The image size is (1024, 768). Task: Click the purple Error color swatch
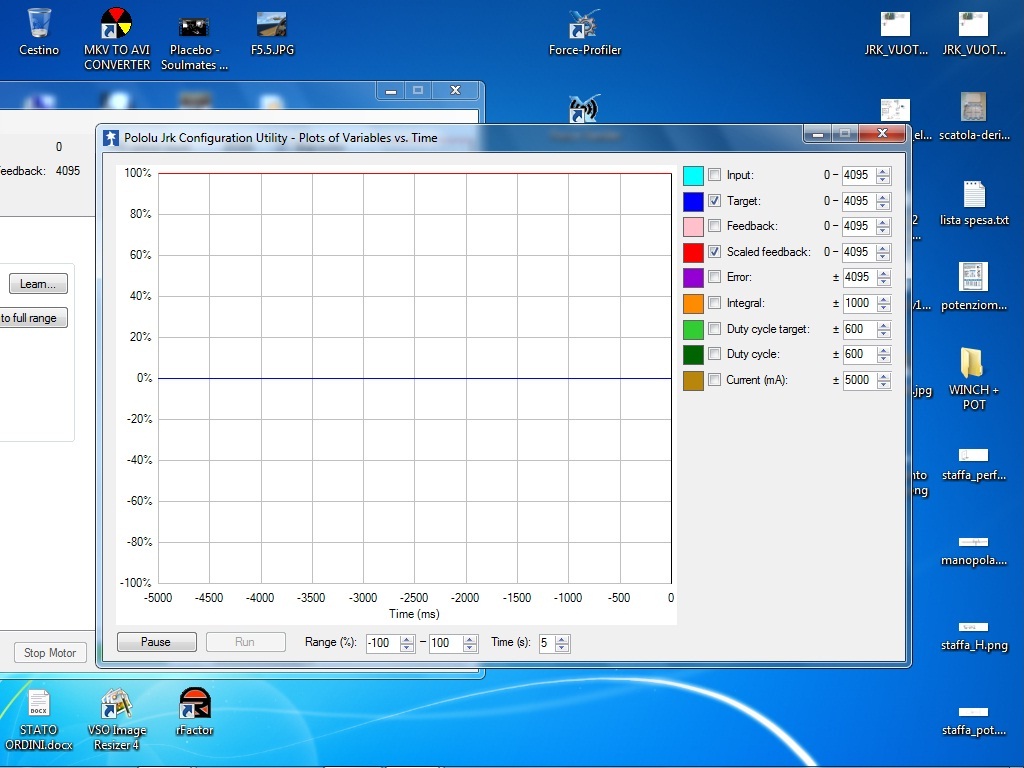point(693,278)
